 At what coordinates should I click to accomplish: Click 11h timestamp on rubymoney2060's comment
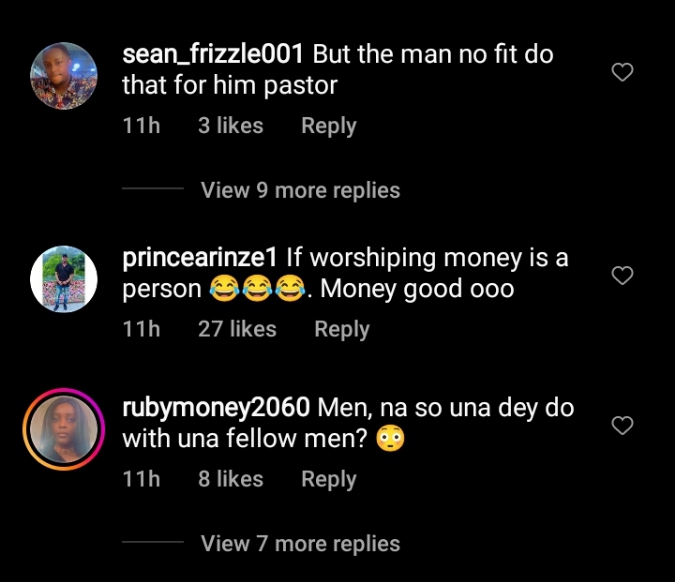[141, 480]
